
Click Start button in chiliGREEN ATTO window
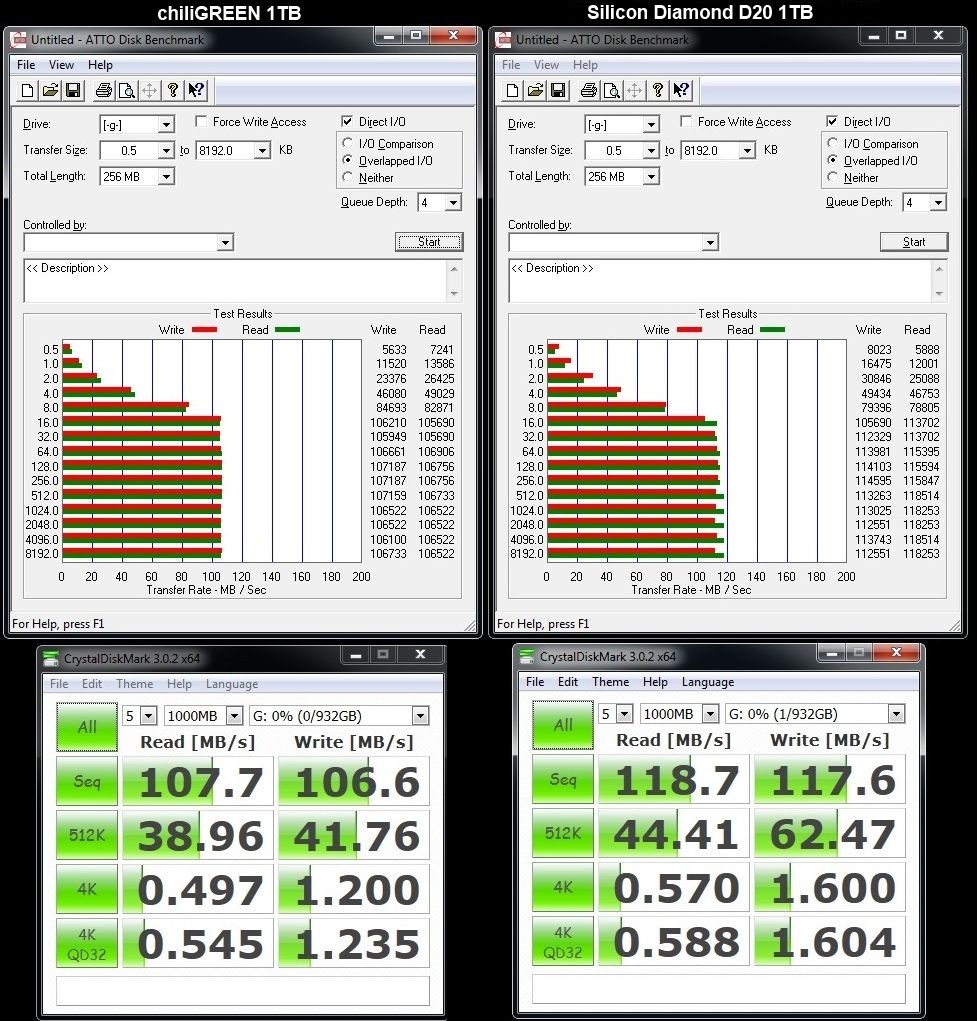coord(429,242)
